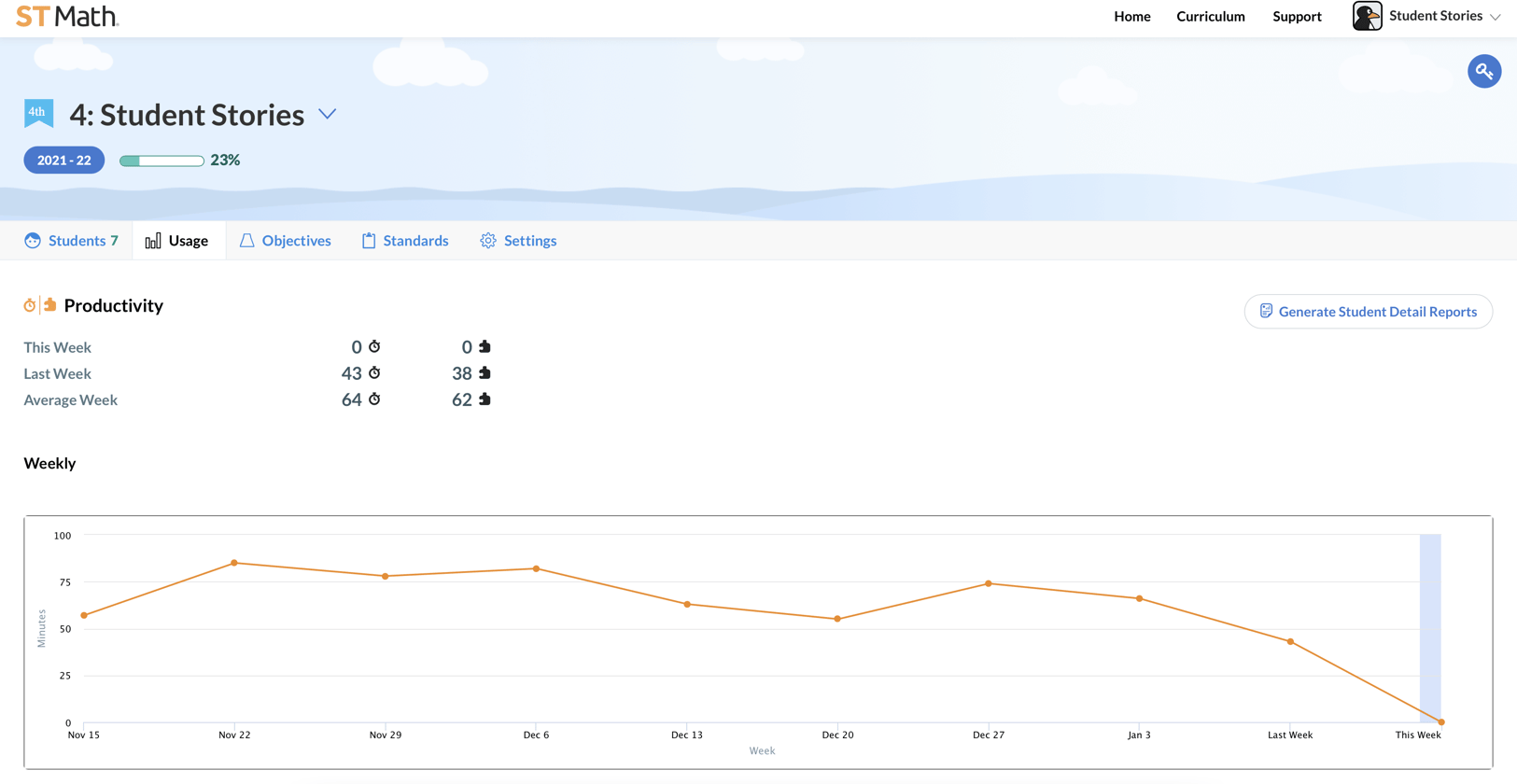Click the Nov 22 chart data point
1517x784 pixels.
click(x=234, y=563)
